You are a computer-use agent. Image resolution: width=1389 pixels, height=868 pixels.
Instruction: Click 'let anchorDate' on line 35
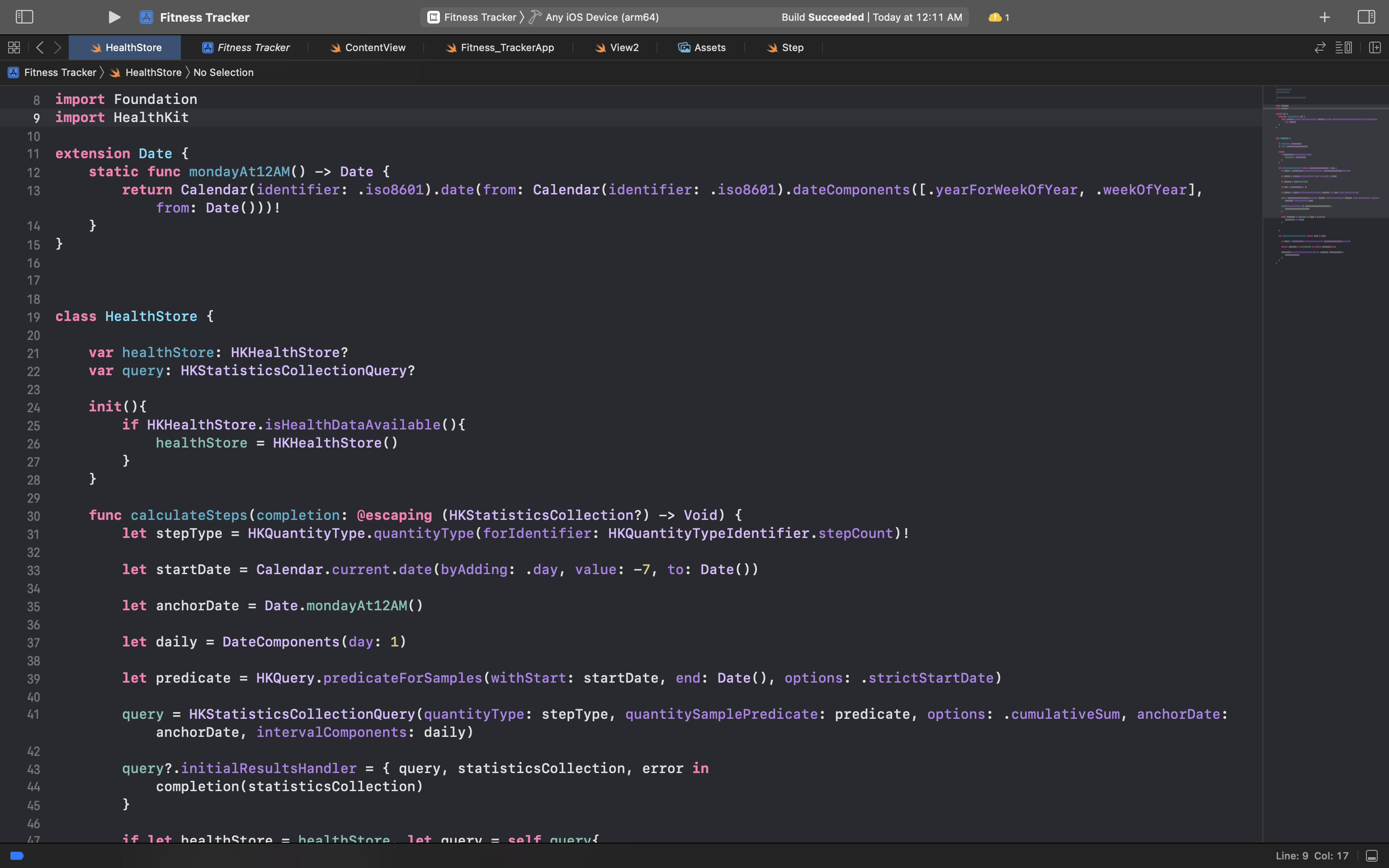(180, 606)
